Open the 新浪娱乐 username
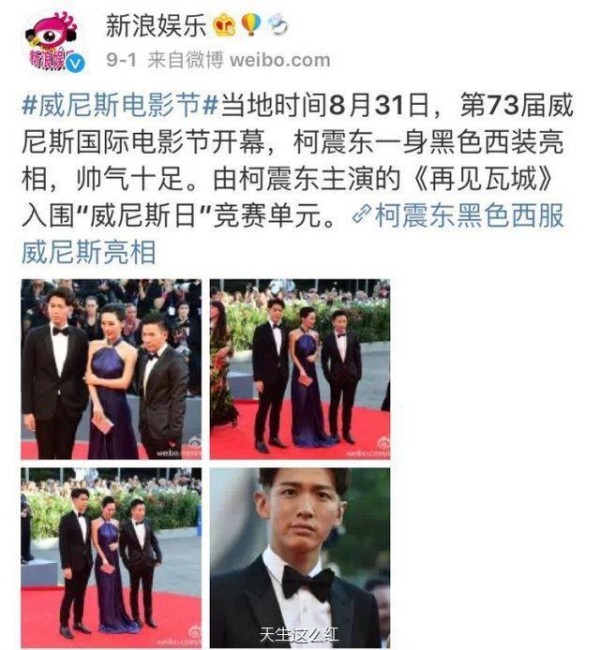This screenshot has width=600, height=650. (156, 26)
